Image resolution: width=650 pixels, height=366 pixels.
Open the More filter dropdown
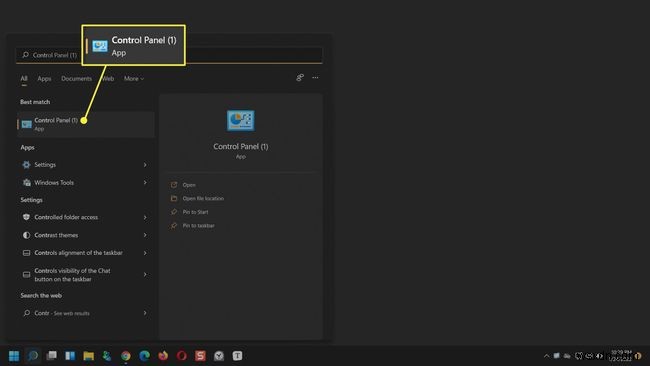point(134,78)
